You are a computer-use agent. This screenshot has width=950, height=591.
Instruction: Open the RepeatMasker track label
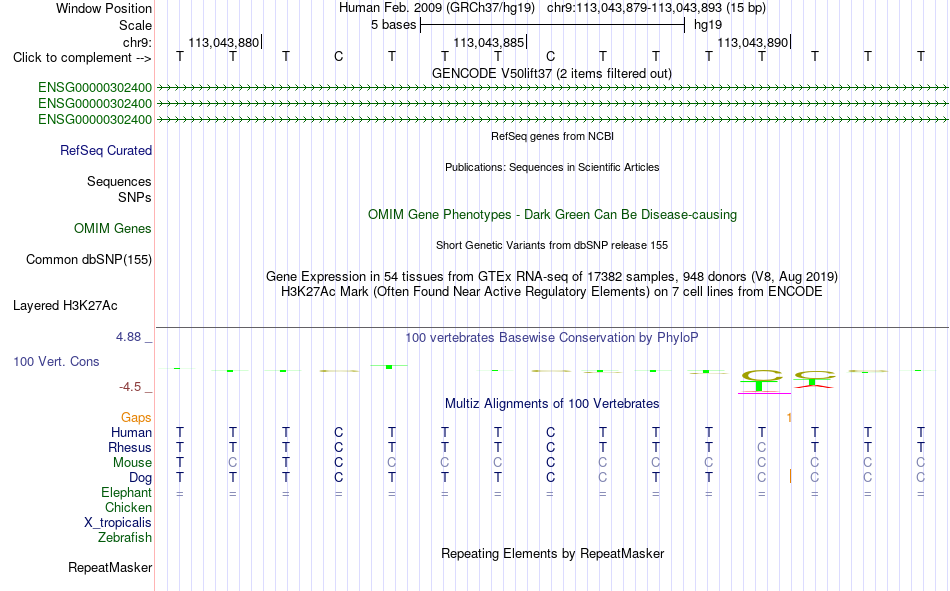tap(110, 567)
